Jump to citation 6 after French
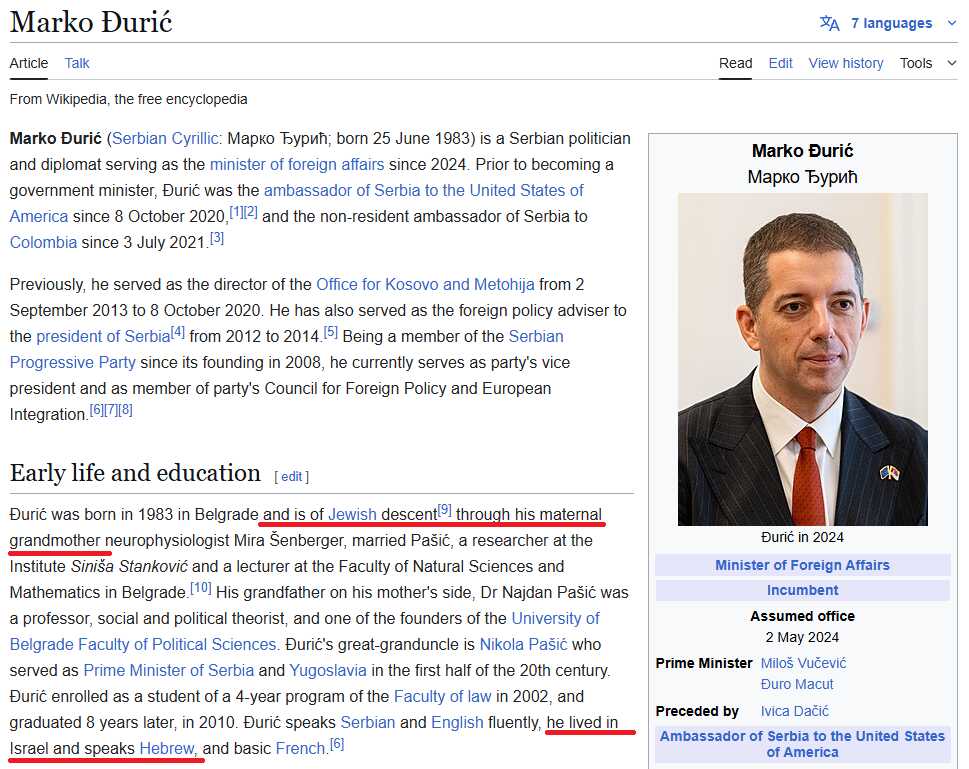The height and width of the screenshot is (769, 969). tap(337, 744)
